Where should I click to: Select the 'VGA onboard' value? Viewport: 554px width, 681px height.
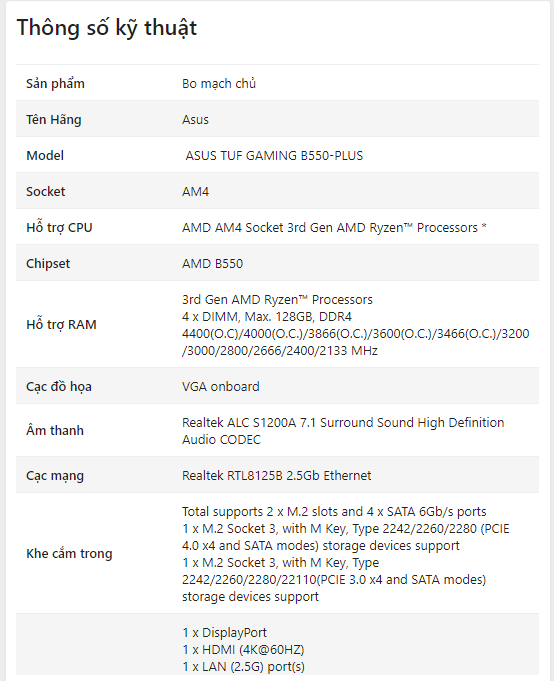221,387
